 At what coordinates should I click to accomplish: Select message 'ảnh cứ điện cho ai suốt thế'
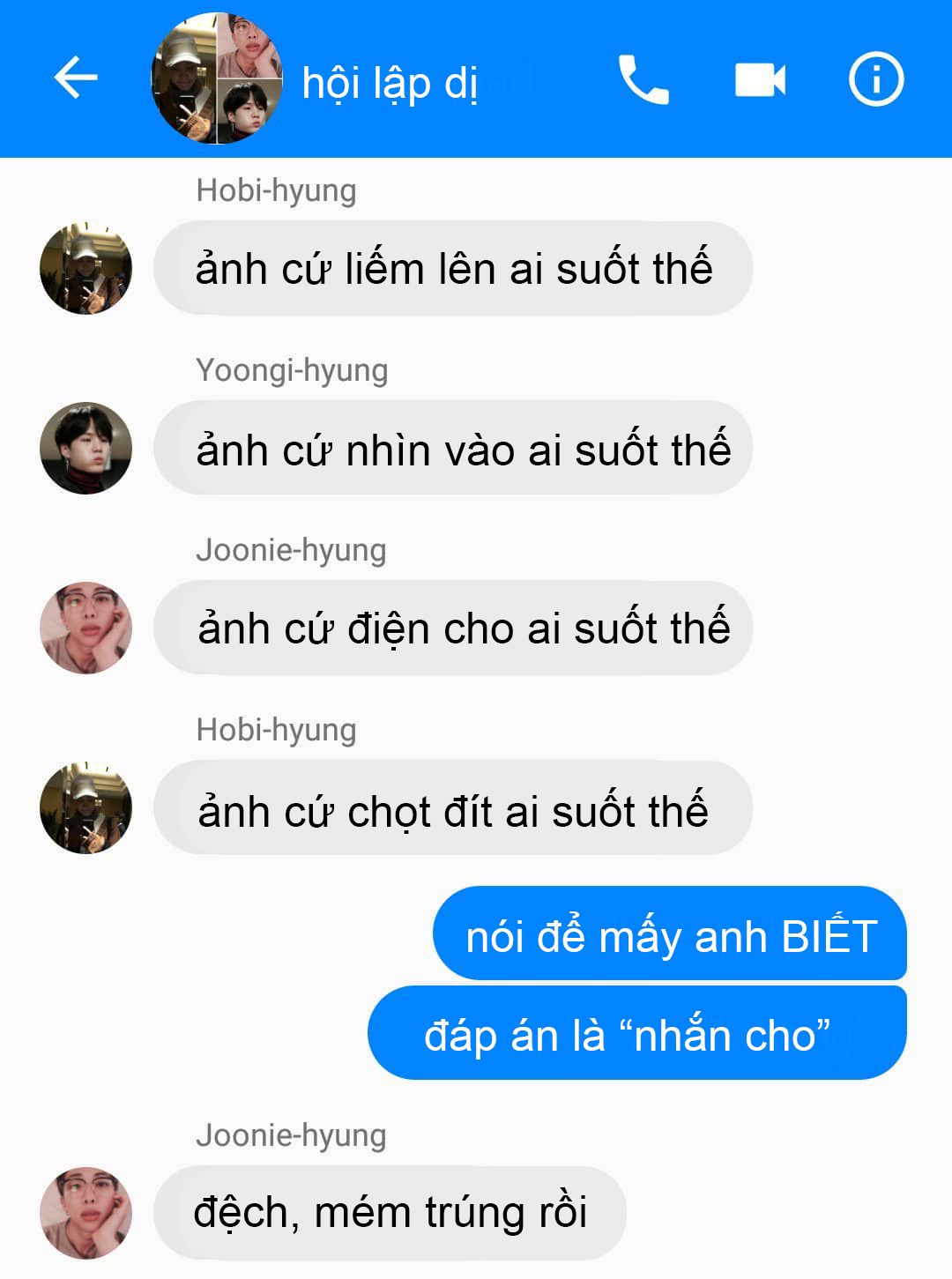453,628
